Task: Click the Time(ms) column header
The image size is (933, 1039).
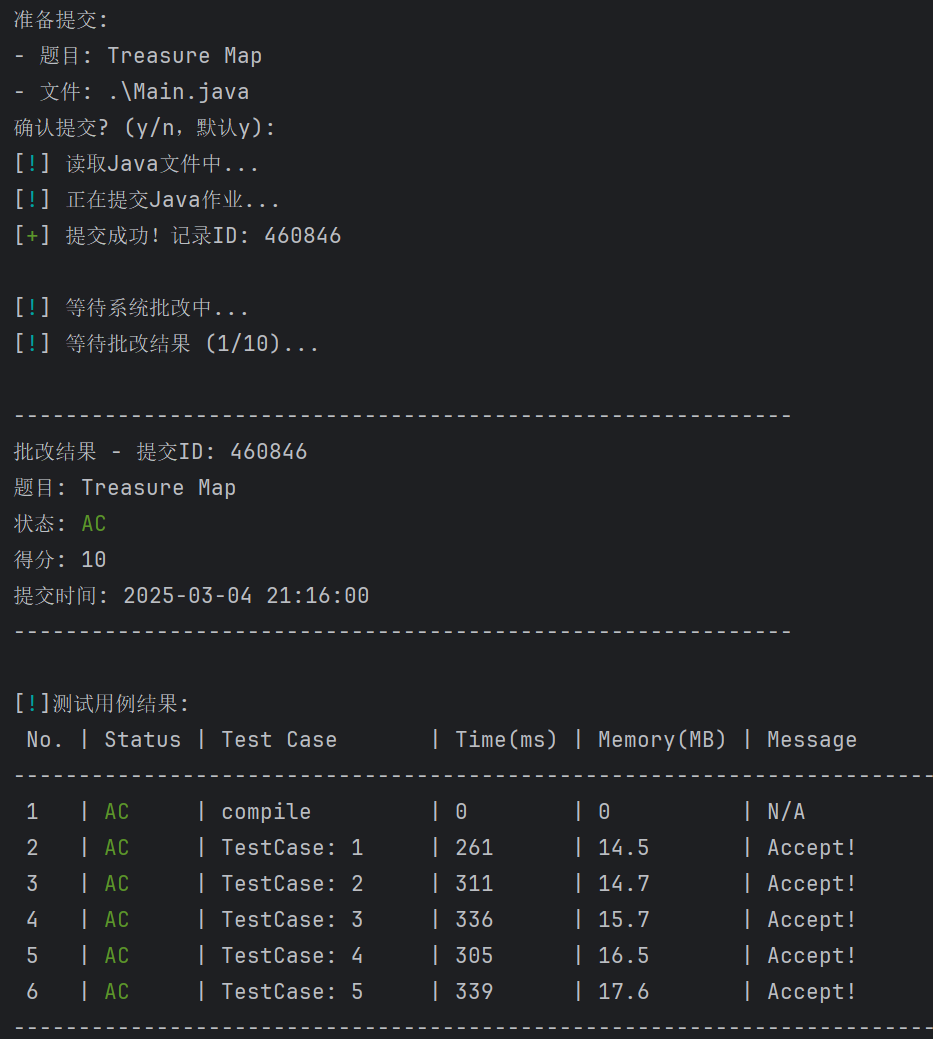Action: pos(506,740)
